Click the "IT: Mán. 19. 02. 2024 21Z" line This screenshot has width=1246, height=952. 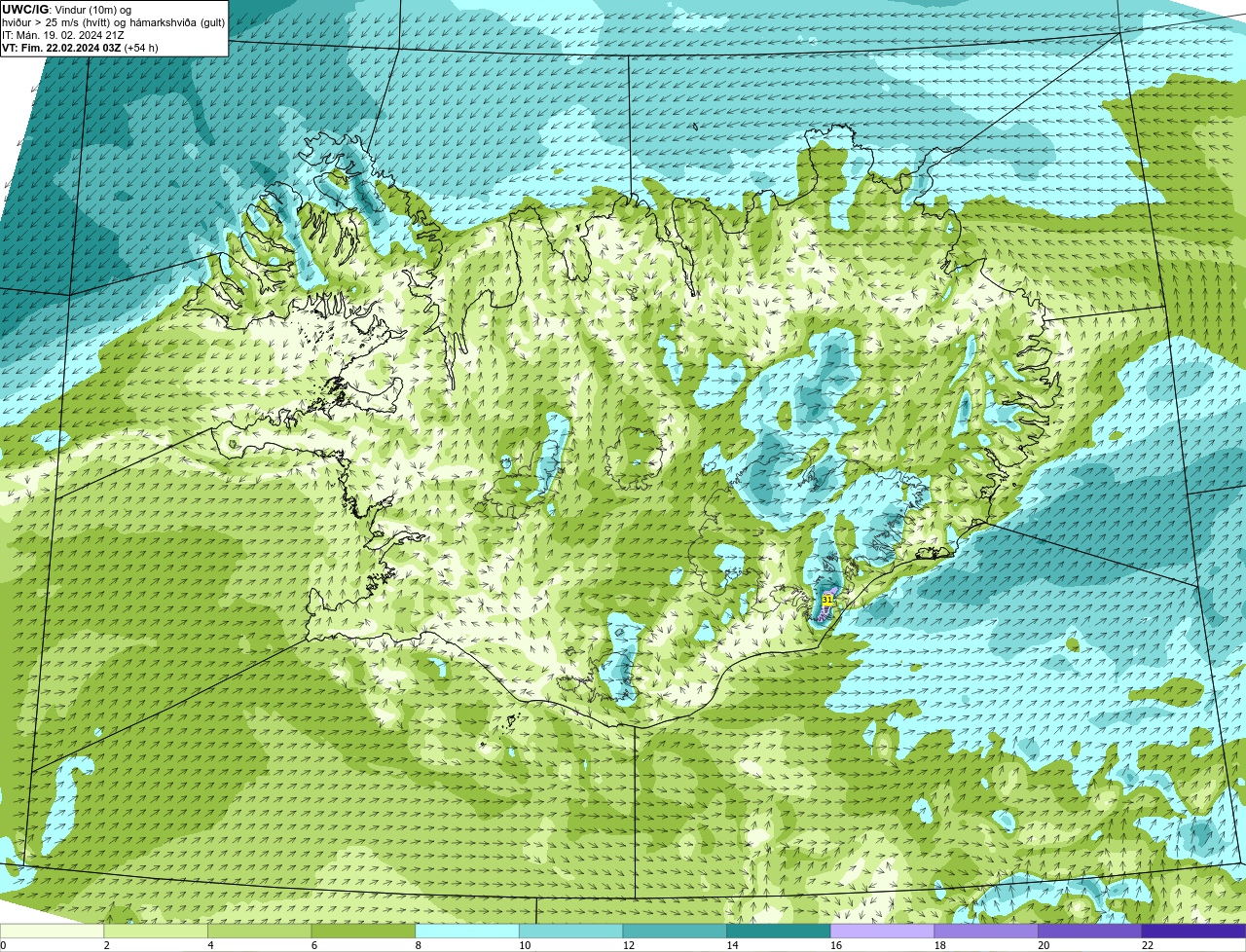pos(63,35)
